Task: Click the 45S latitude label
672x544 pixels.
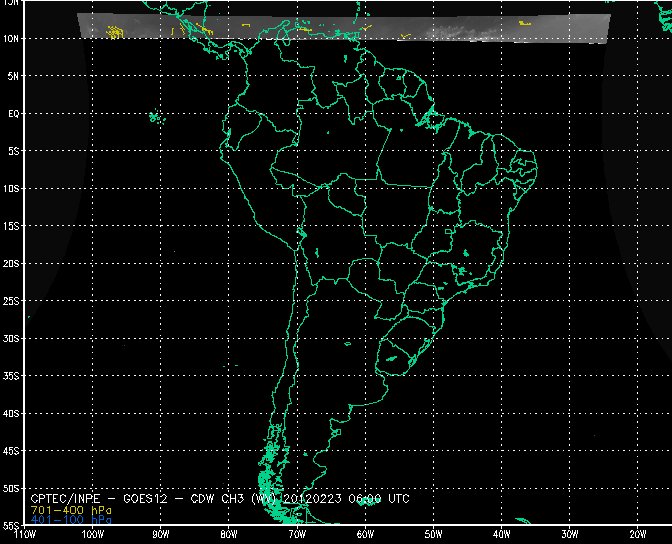Action: click(11, 451)
